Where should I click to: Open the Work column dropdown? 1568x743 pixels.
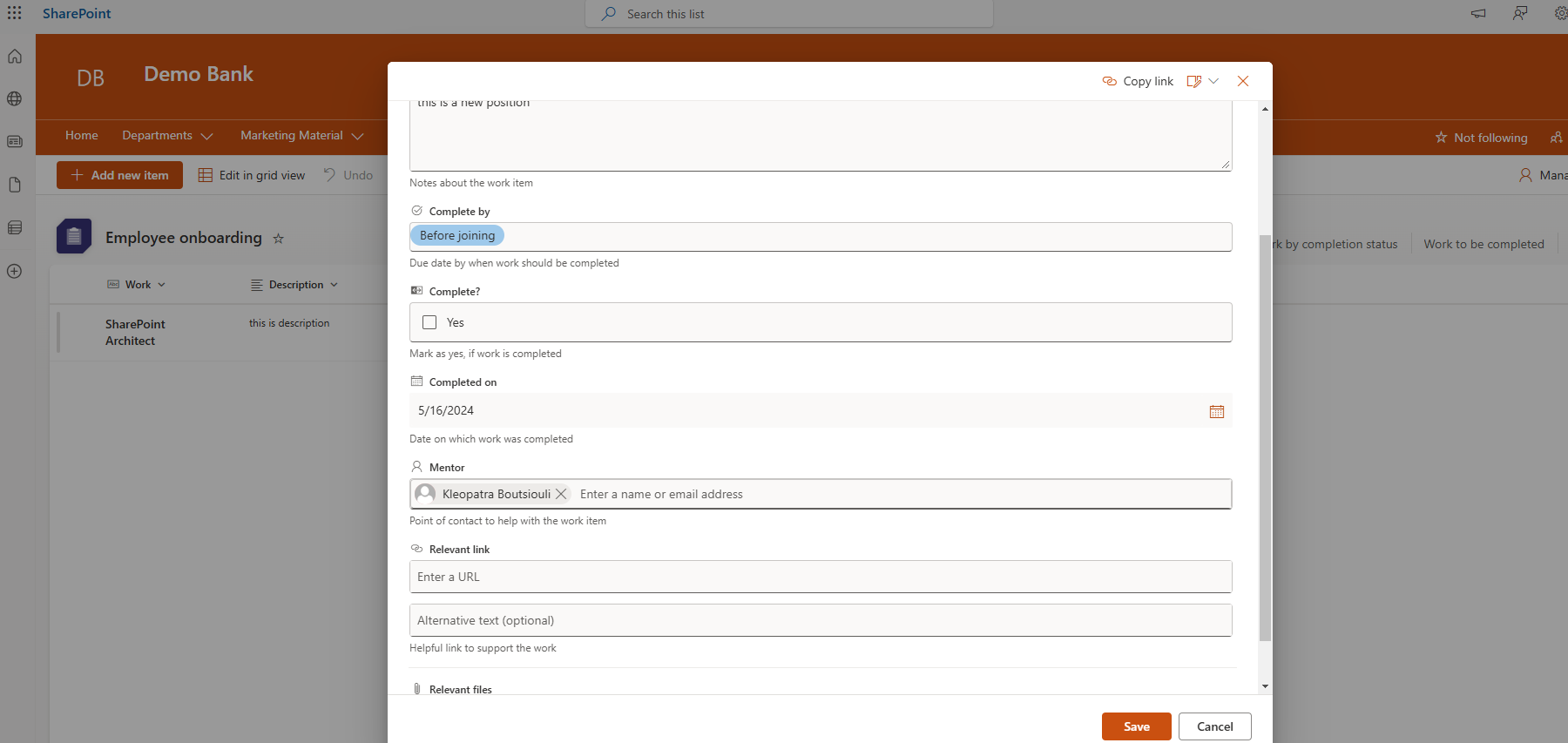point(161,285)
